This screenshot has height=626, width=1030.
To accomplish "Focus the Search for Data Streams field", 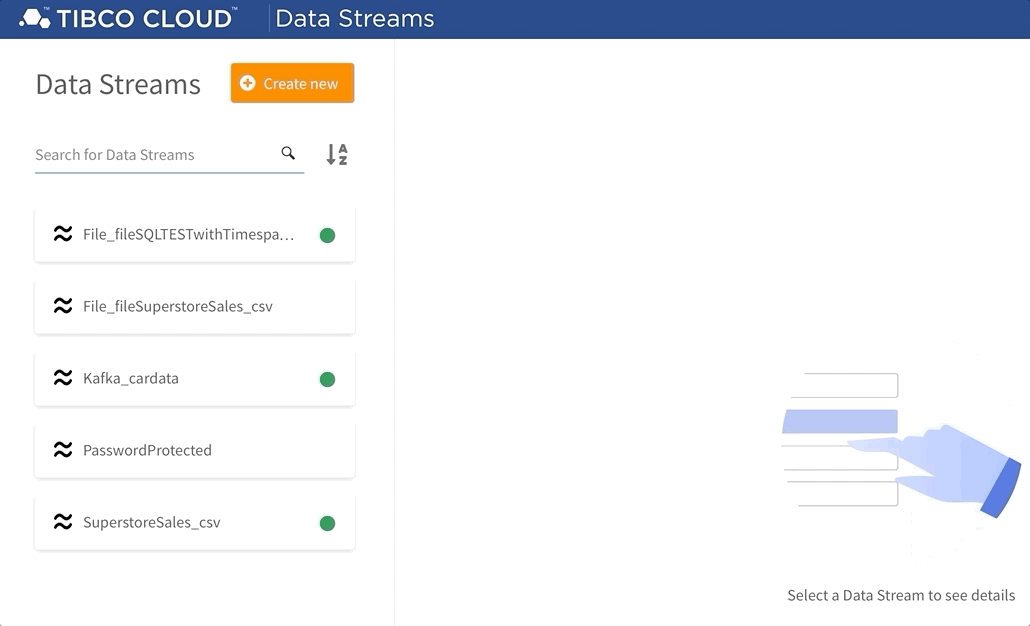I will tap(155, 155).
